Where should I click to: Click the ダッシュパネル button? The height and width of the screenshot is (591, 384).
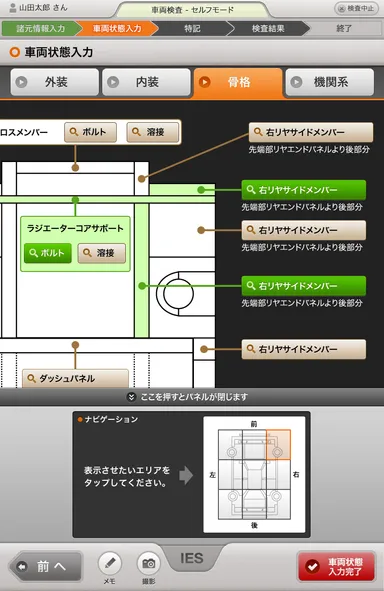tap(75, 378)
